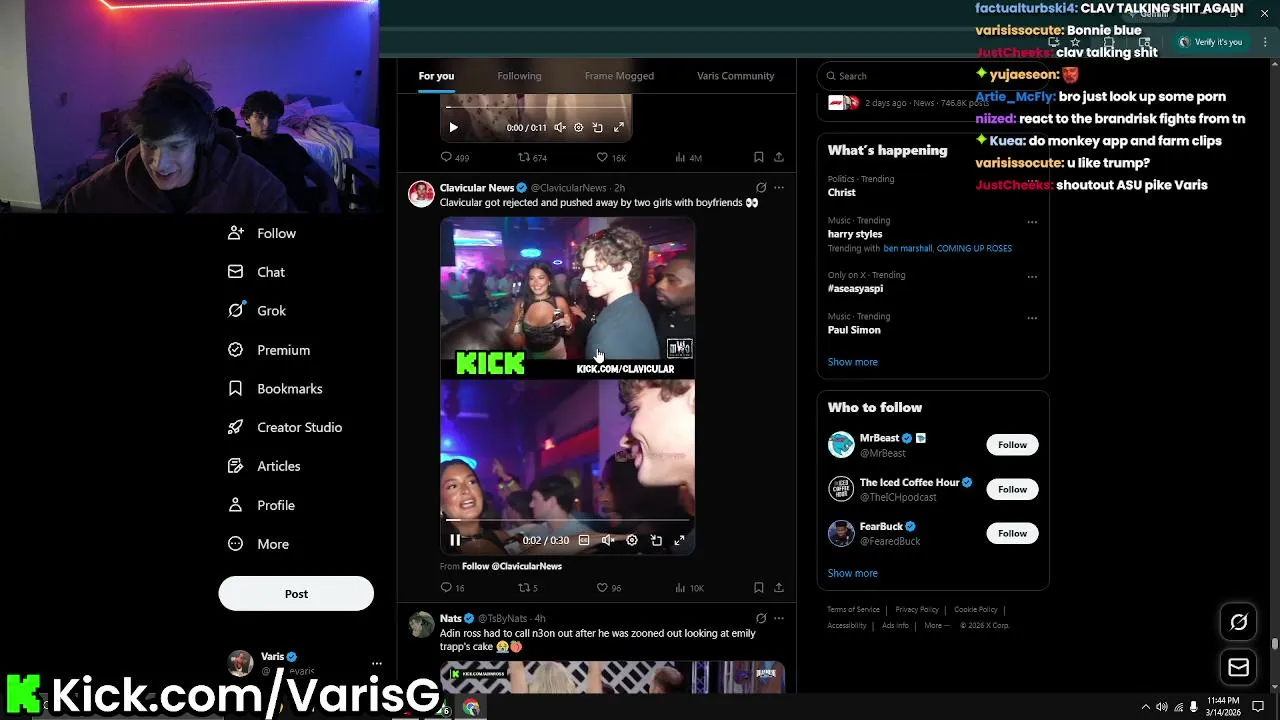Open the floating Messages envelope button
The height and width of the screenshot is (720, 1280).
(1238, 667)
